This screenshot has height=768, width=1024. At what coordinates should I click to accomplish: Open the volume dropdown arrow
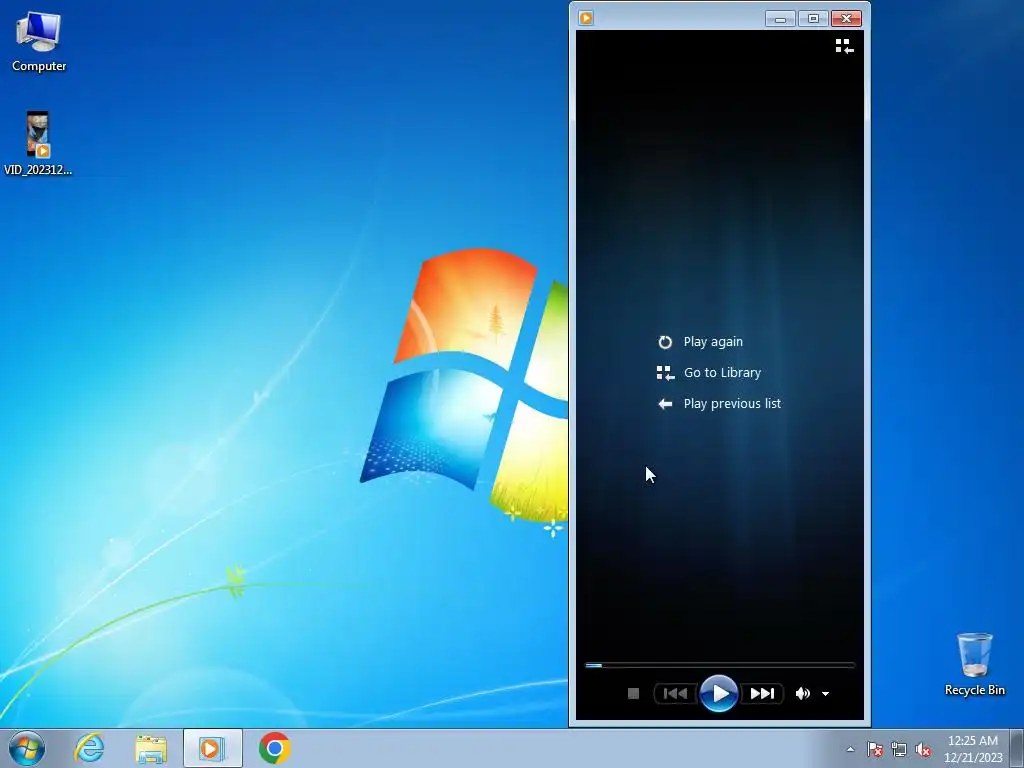point(825,694)
